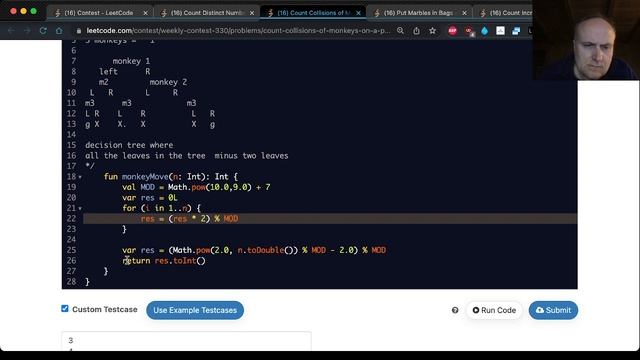Share this page via the share icon
Viewport: 640px width, 360px height.
[x=416, y=31]
